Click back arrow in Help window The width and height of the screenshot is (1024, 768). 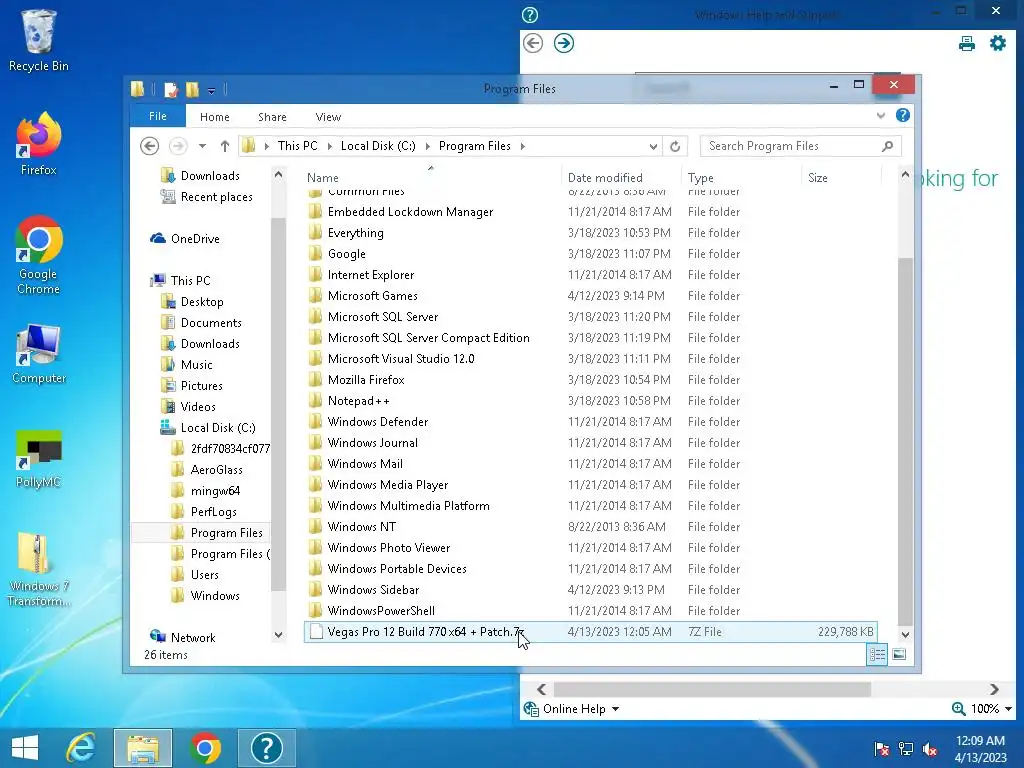click(x=533, y=44)
